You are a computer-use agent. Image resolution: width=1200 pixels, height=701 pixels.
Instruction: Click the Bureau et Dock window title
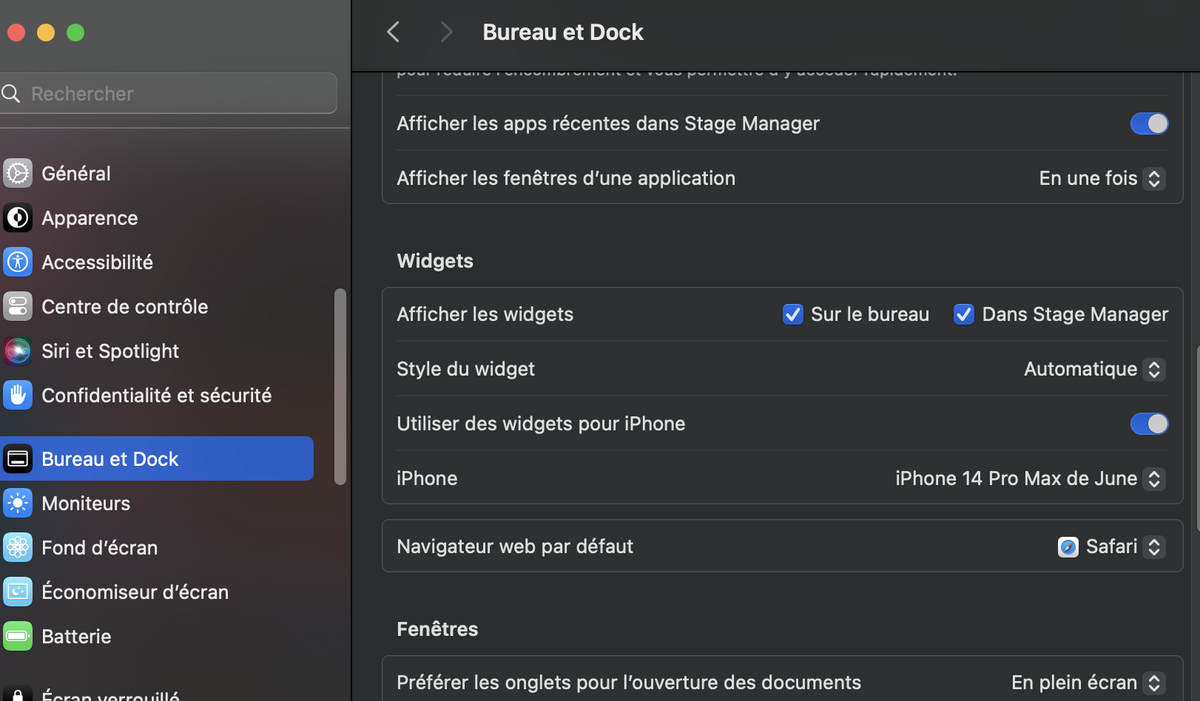point(563,32)
